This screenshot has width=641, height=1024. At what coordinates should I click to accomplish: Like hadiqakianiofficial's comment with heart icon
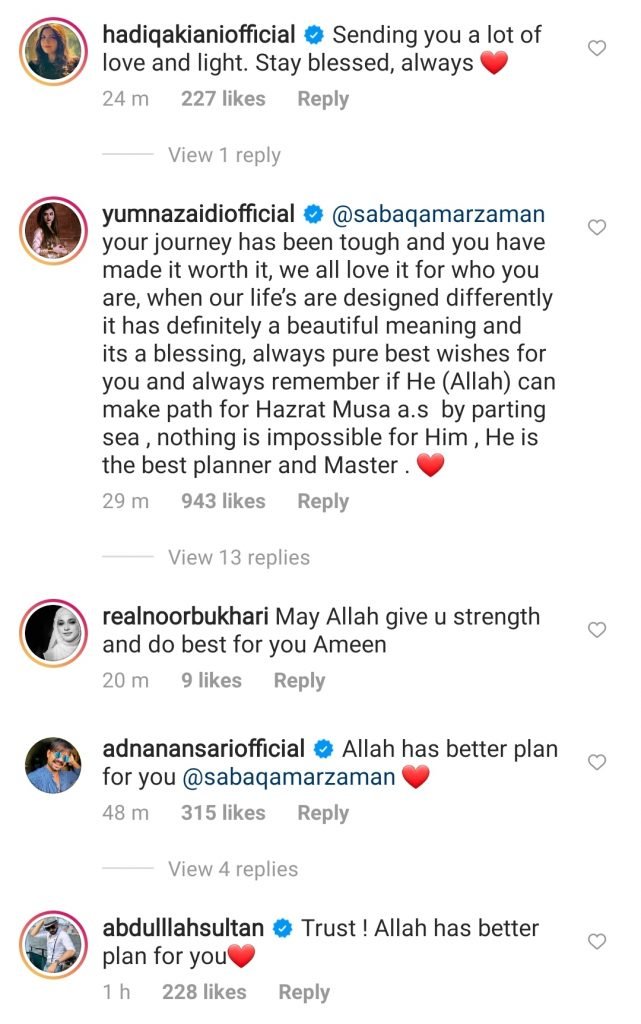click(x=597, y=48)
